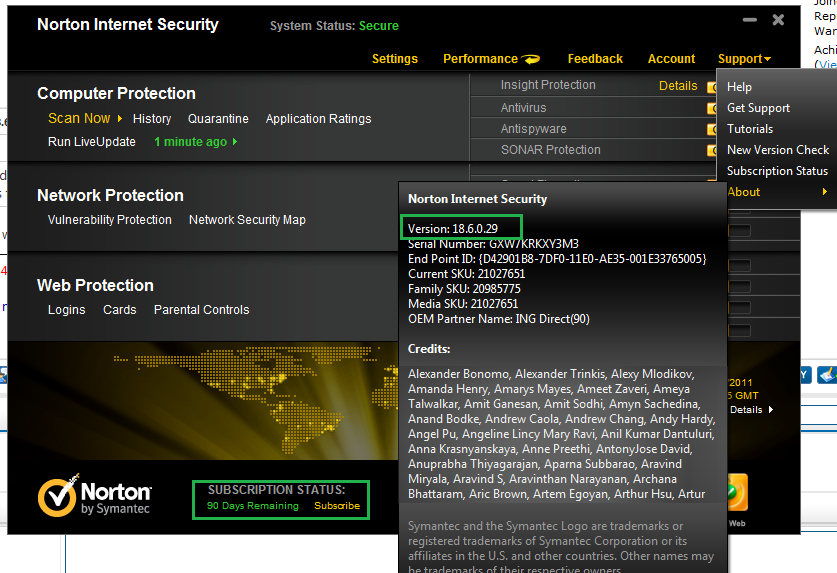Click the Norton by Symantec logo

(x=94, y=496)
